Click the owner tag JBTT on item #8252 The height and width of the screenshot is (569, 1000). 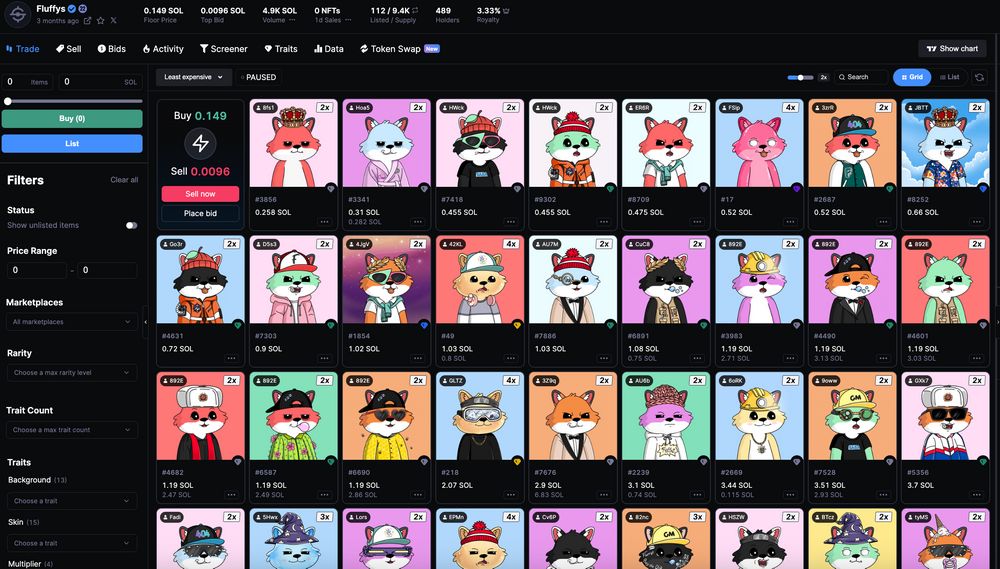tap(918, 108)
